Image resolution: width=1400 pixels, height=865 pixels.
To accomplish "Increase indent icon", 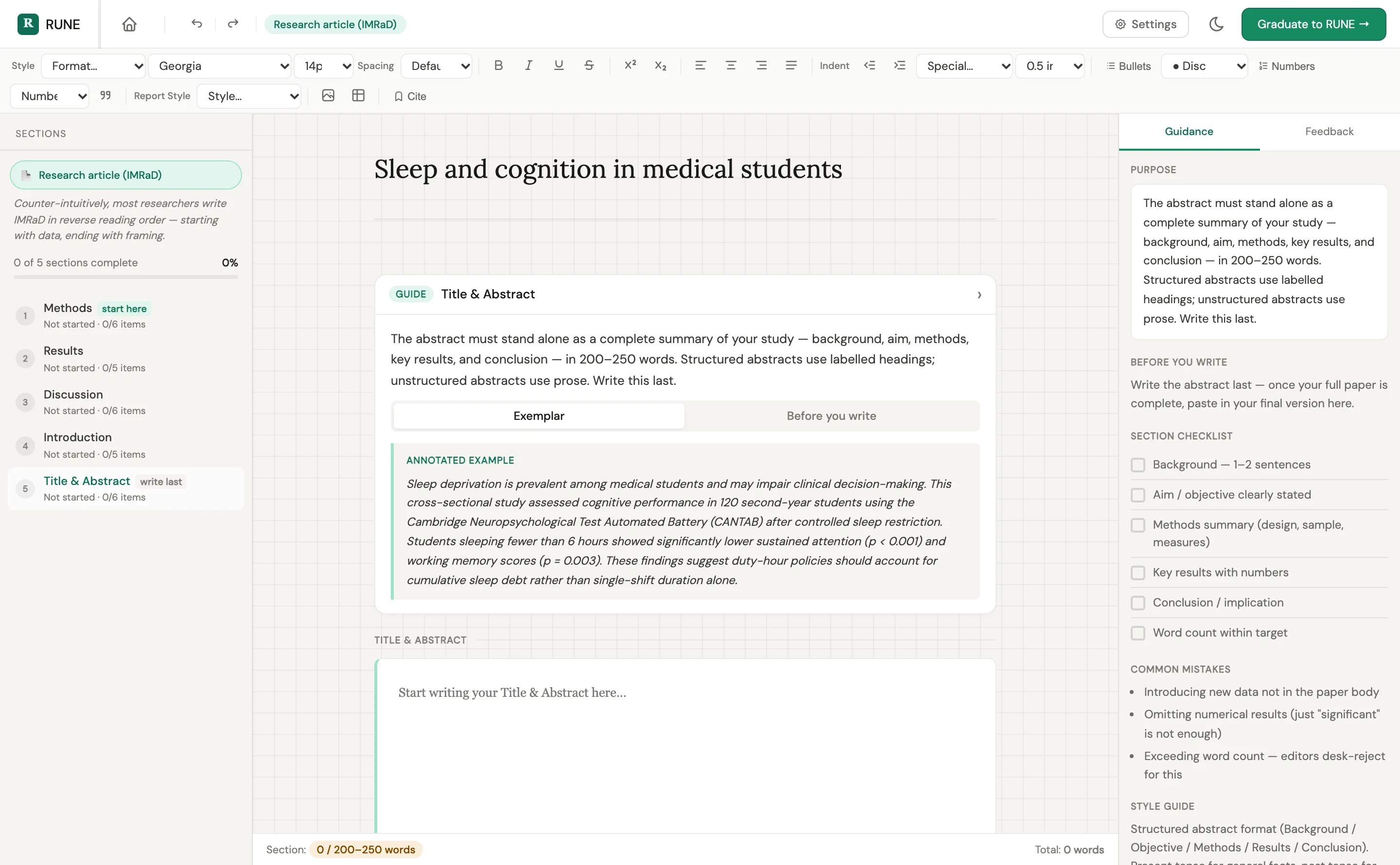I will [900, 66].
